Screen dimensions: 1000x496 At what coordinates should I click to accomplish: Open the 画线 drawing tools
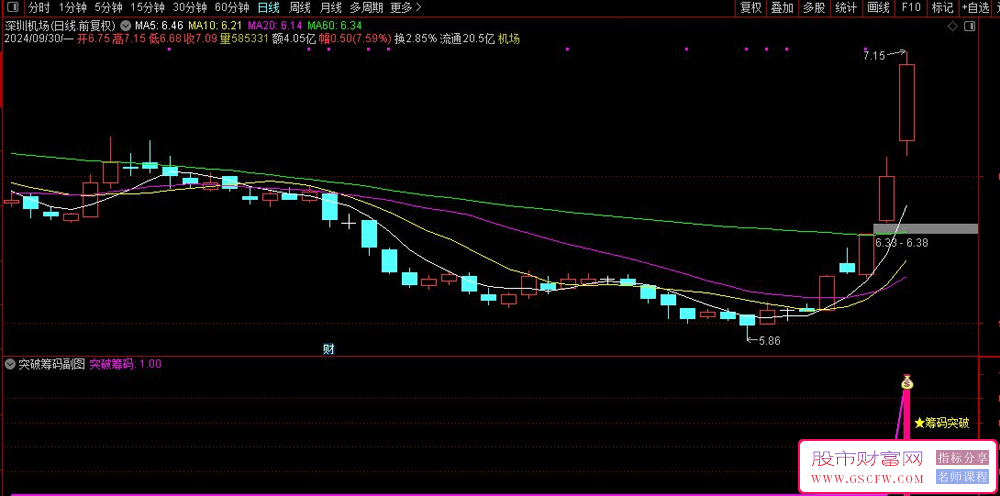[x=877, y=7]
